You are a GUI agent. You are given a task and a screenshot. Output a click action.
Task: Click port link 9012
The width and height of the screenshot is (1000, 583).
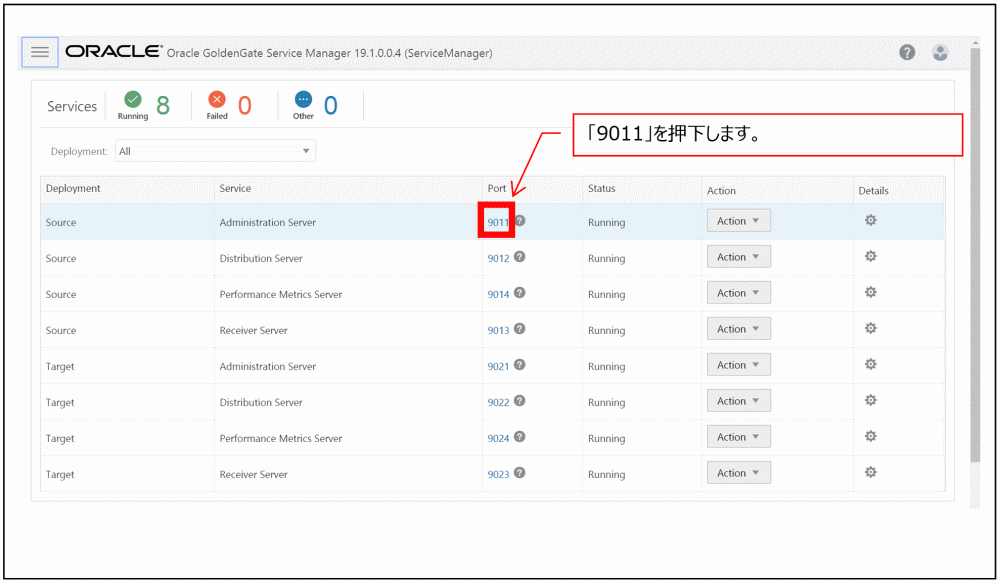(498, 258)
